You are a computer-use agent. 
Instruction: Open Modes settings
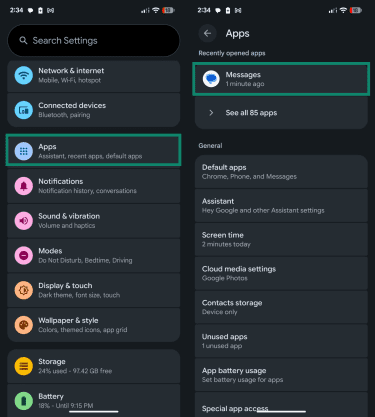point(94,256)
